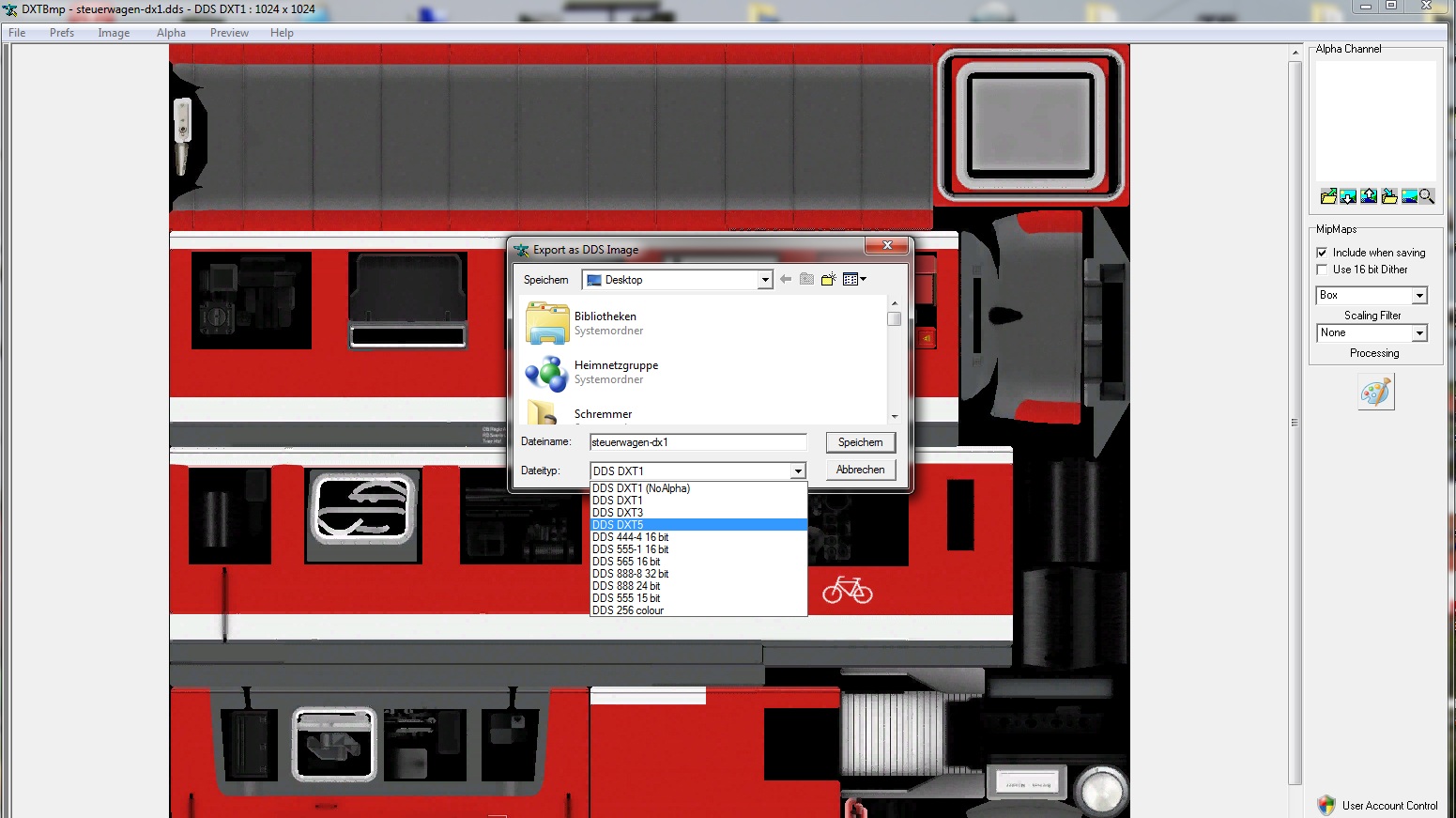Enable Use 16 bit Dither
The height and width of the screenshot is (818, 1456).
pos(1322,270)
